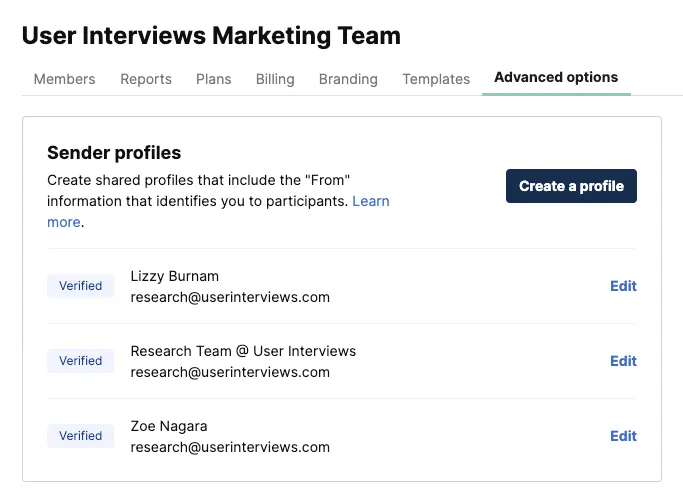Select the name Zoe Nagara
683x497 pixels.
click(169, 426)
